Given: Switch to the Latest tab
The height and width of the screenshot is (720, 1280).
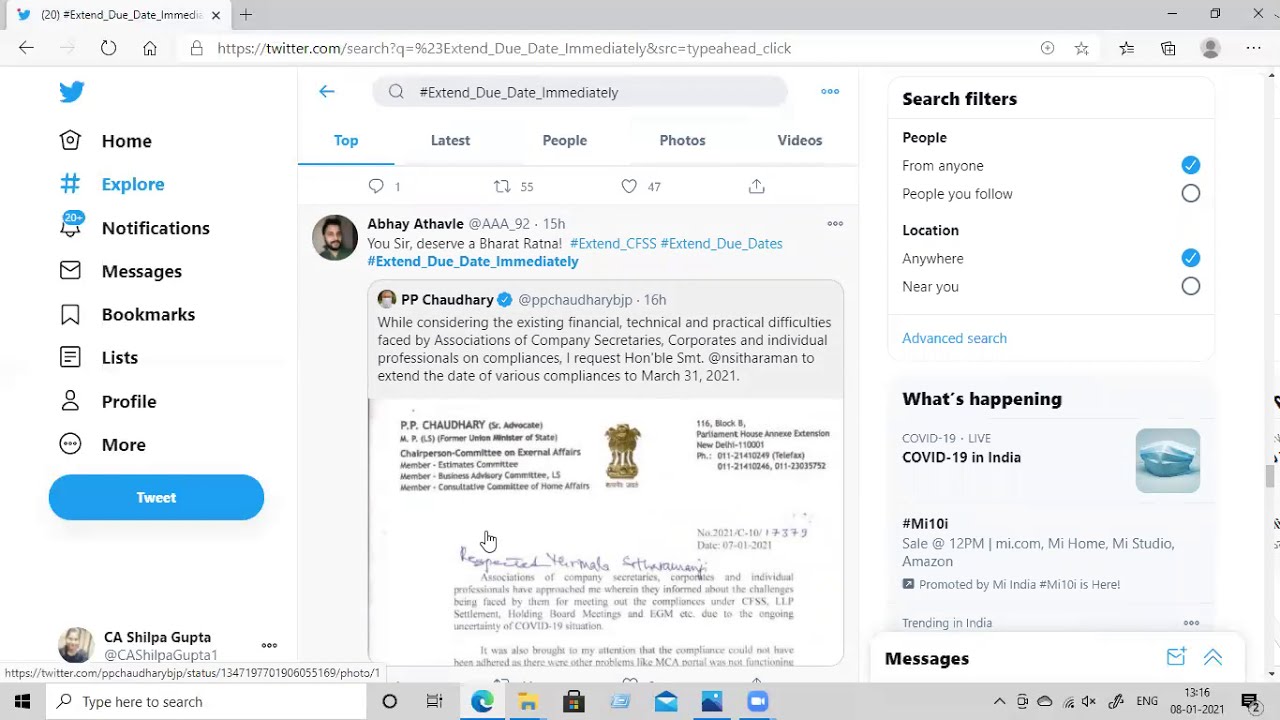Looking at the screenshot, I should (x=450, y=140).
